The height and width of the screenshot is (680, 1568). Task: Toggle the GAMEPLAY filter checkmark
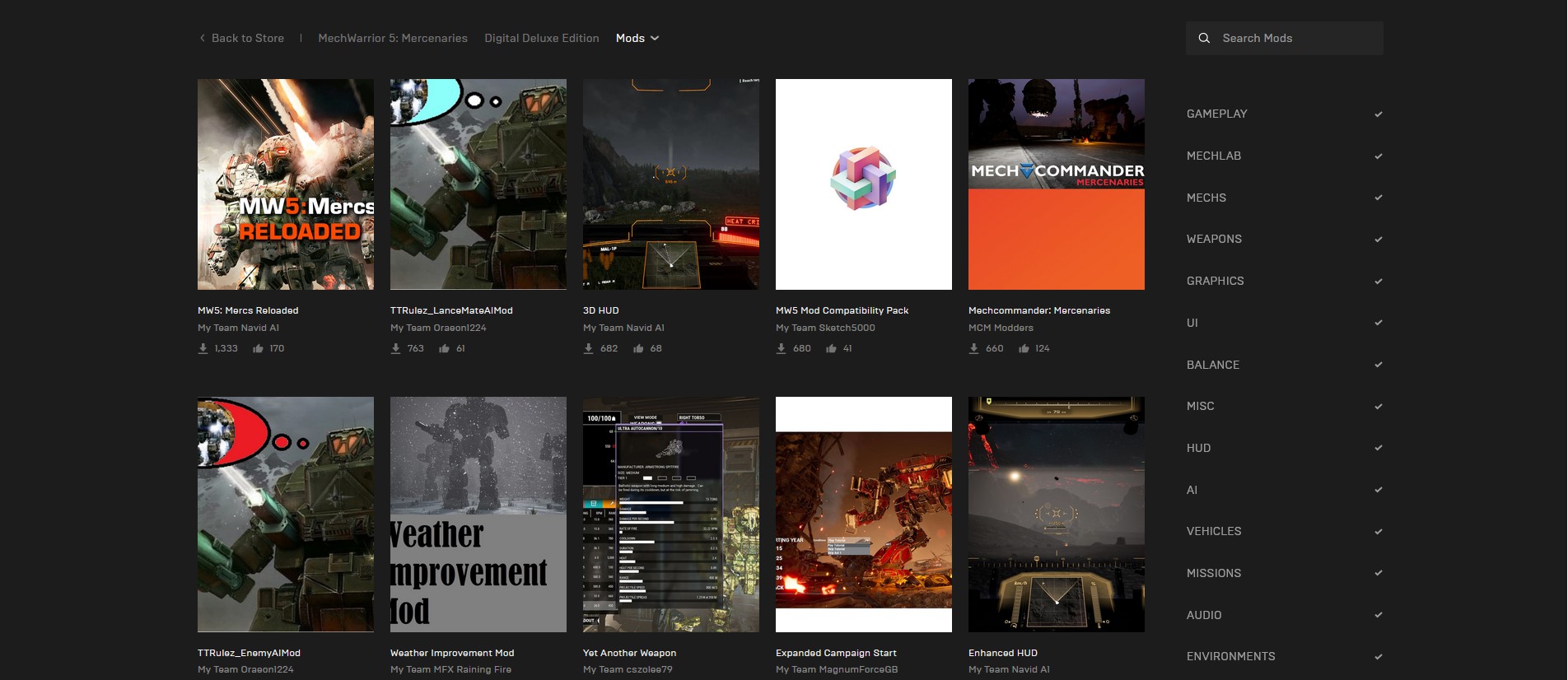point(1379,114)
